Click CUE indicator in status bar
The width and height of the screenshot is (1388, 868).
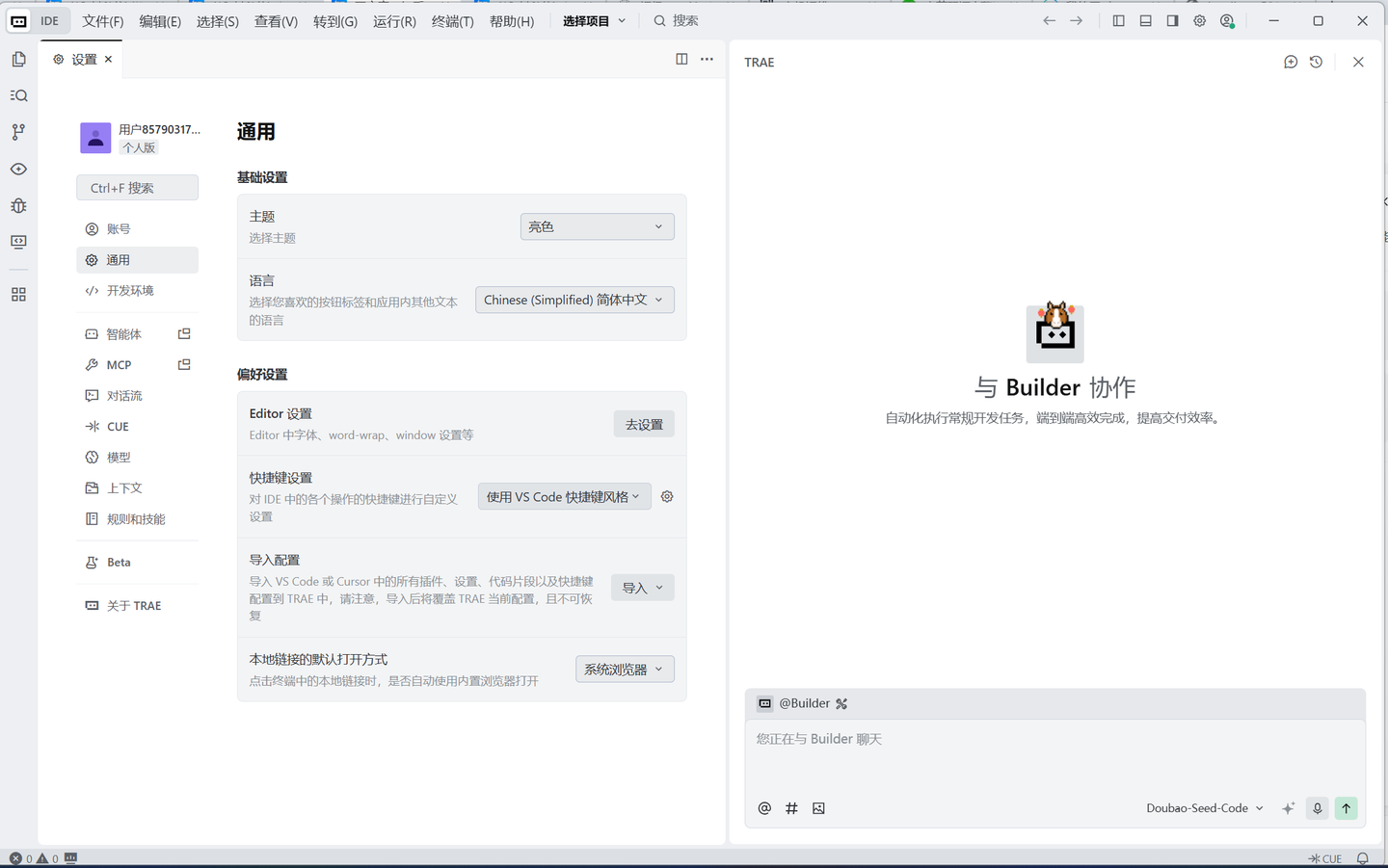click(1324, 858)
